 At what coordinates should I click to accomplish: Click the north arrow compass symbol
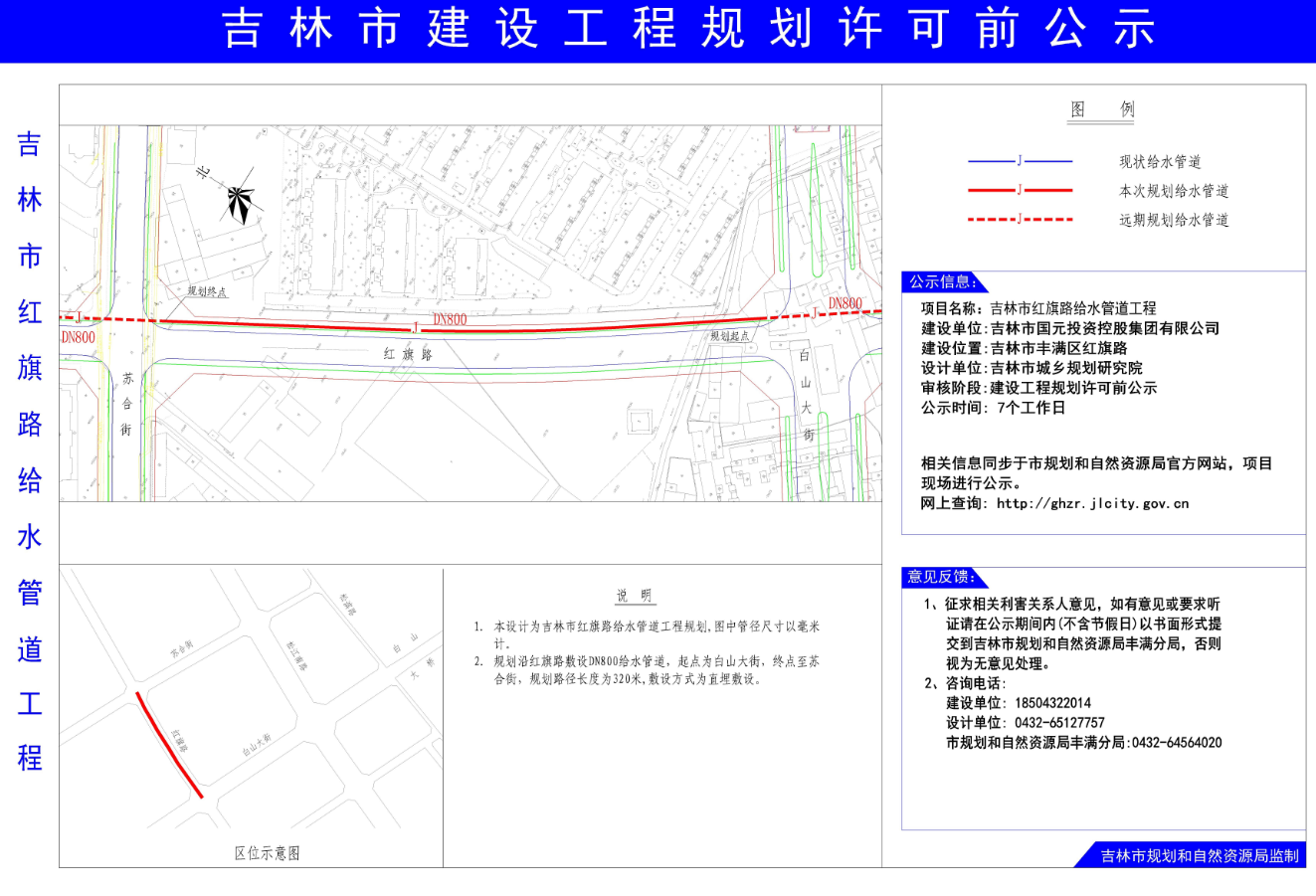tap(239, 202)
